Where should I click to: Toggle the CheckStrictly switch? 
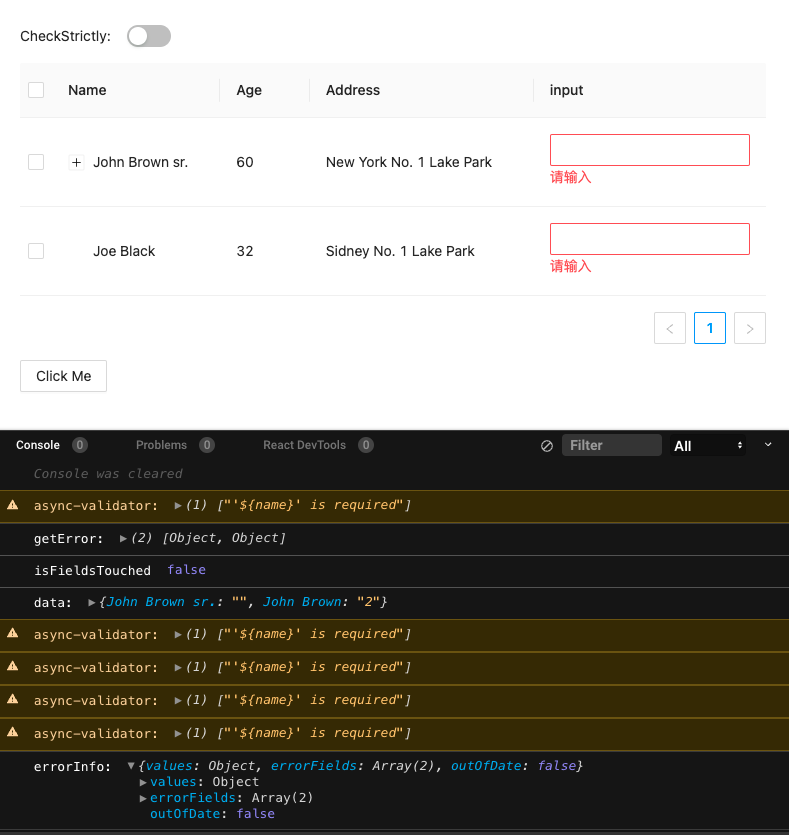[x=148, y=35]
